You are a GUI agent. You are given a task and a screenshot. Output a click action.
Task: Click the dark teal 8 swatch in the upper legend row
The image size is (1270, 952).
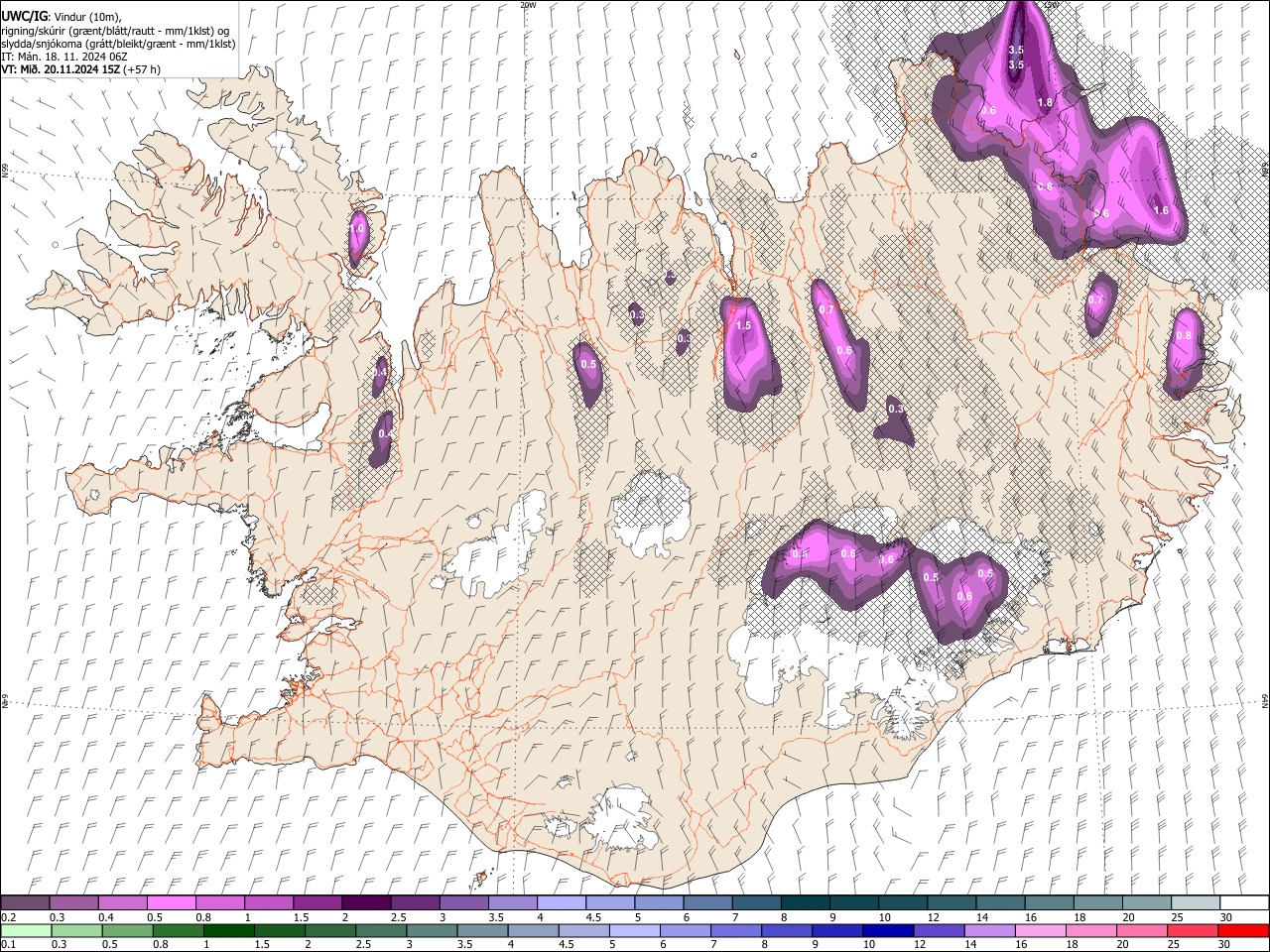(804, 903)
